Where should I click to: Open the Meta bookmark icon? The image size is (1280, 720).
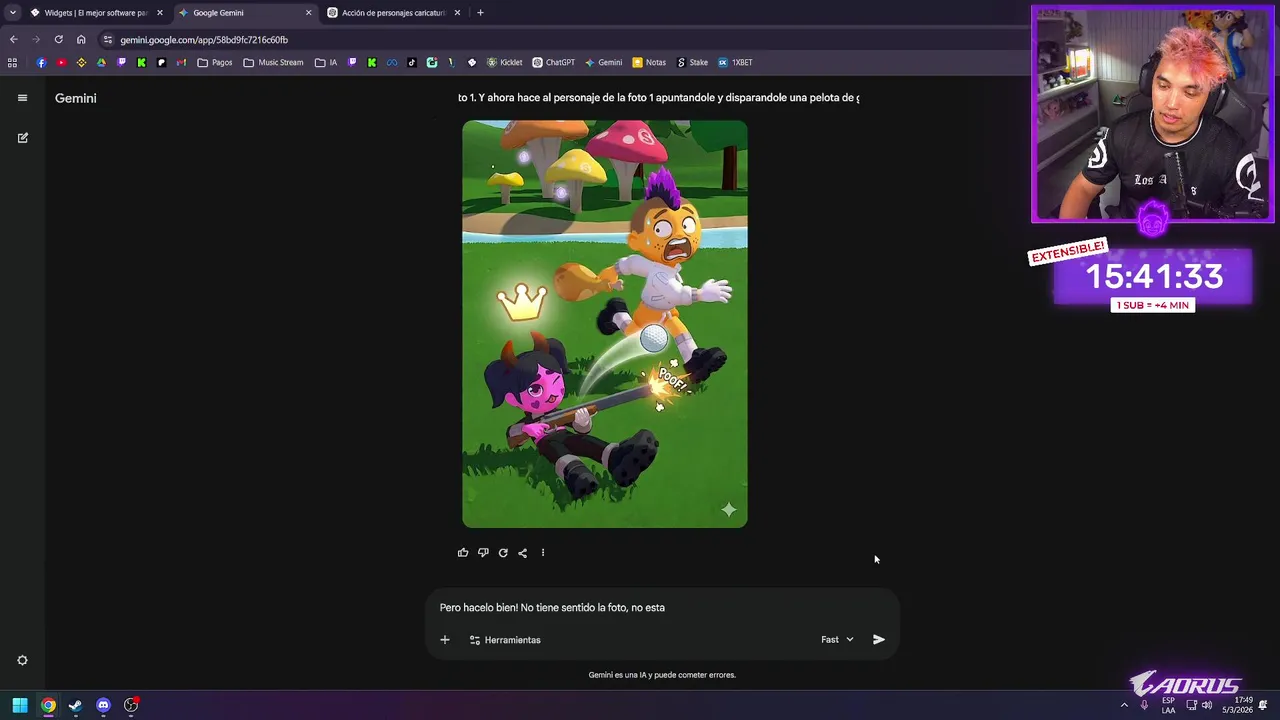pos(392,62)
